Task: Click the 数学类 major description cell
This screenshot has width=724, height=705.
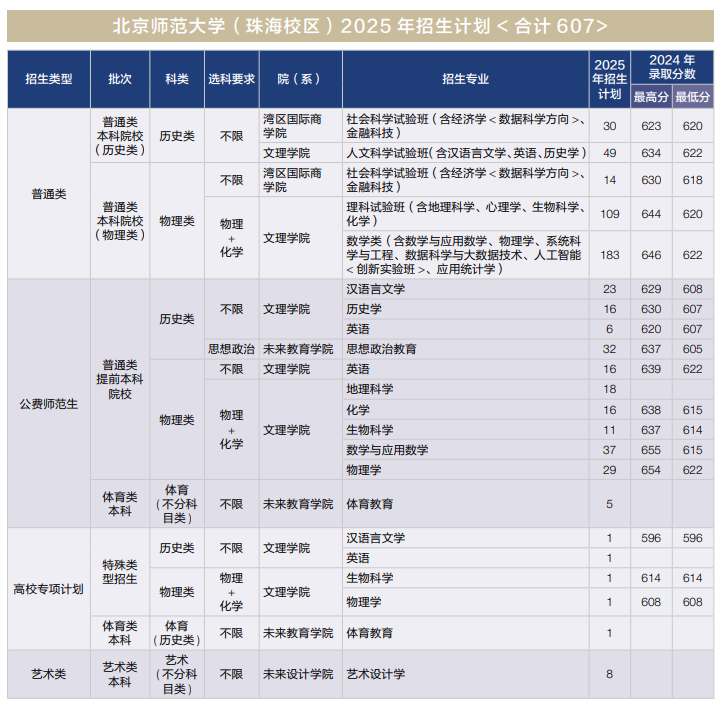Action: [x=465, y=255]
